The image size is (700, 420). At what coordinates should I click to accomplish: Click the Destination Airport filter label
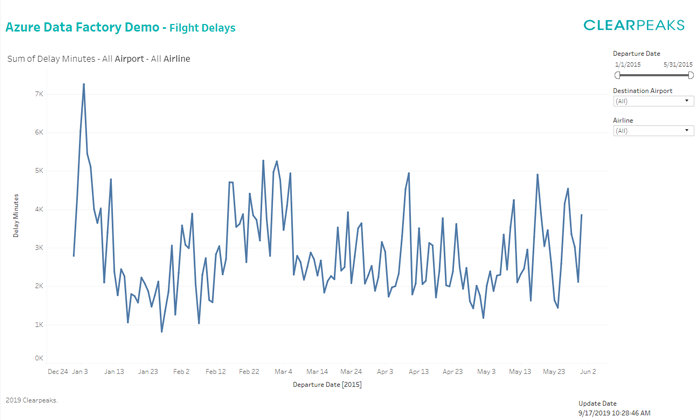click(642, 91)
